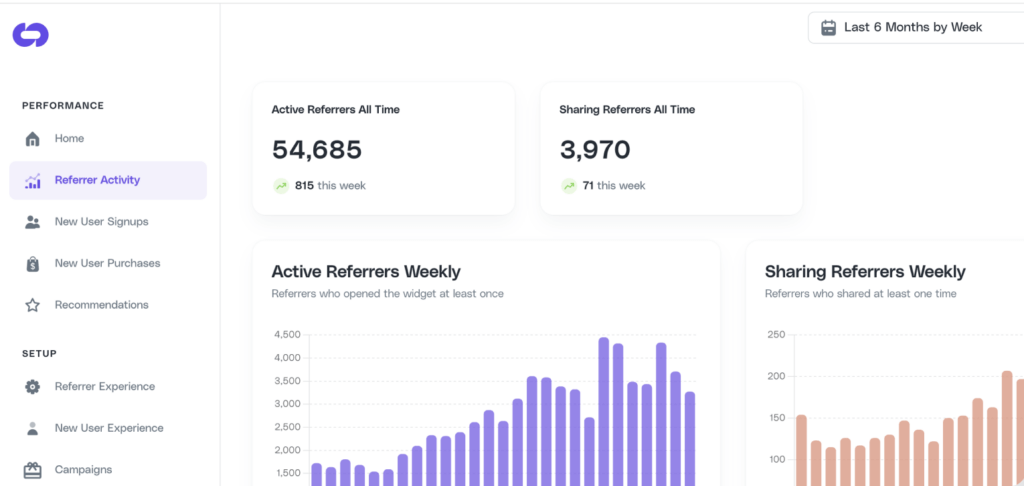Select Referrer Activity in sidebar
1024x486 pixels.
pos(108,180)
